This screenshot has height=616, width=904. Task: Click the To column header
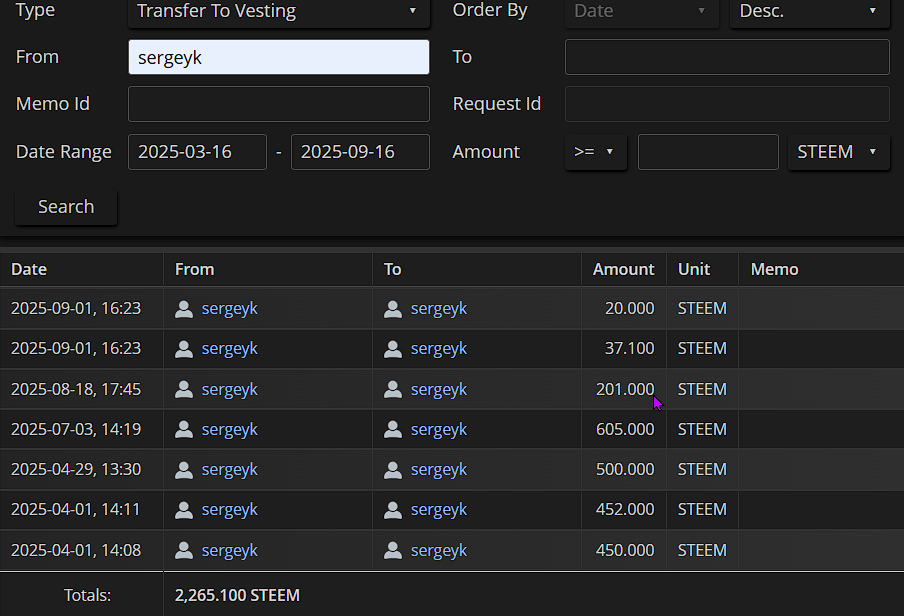click(393, 269)
